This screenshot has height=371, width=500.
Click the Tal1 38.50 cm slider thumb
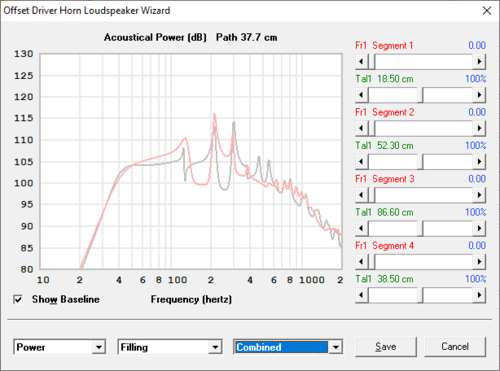click(x=420, y=295)
